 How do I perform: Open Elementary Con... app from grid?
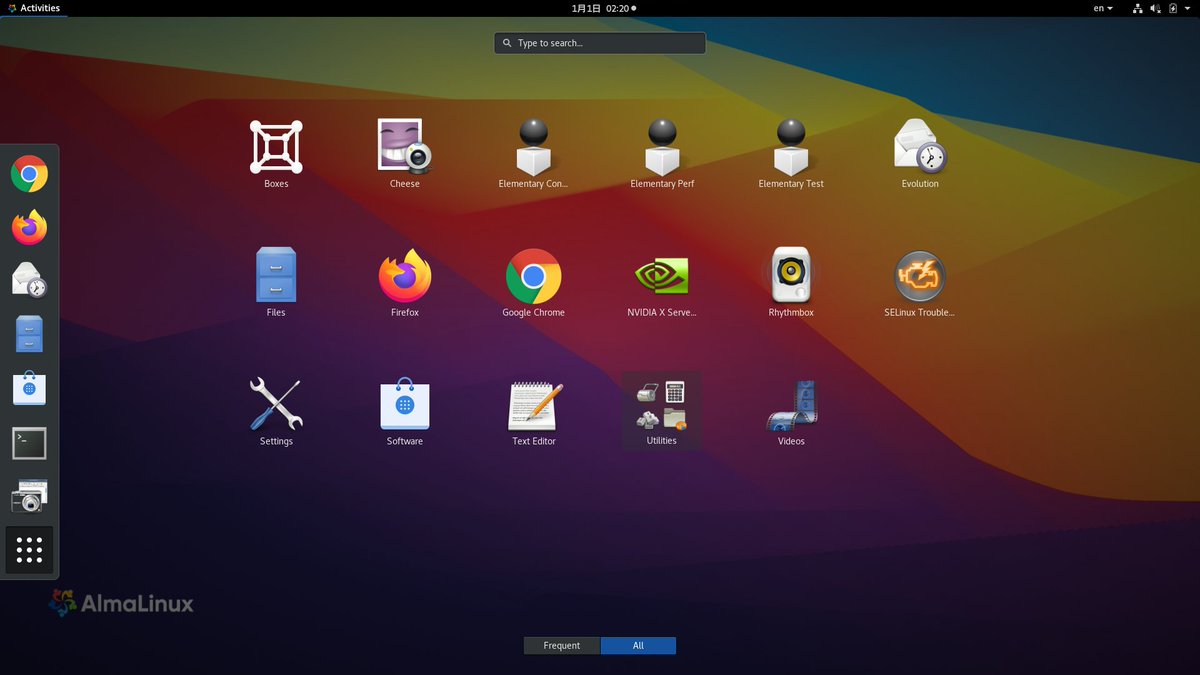(533, 154)
